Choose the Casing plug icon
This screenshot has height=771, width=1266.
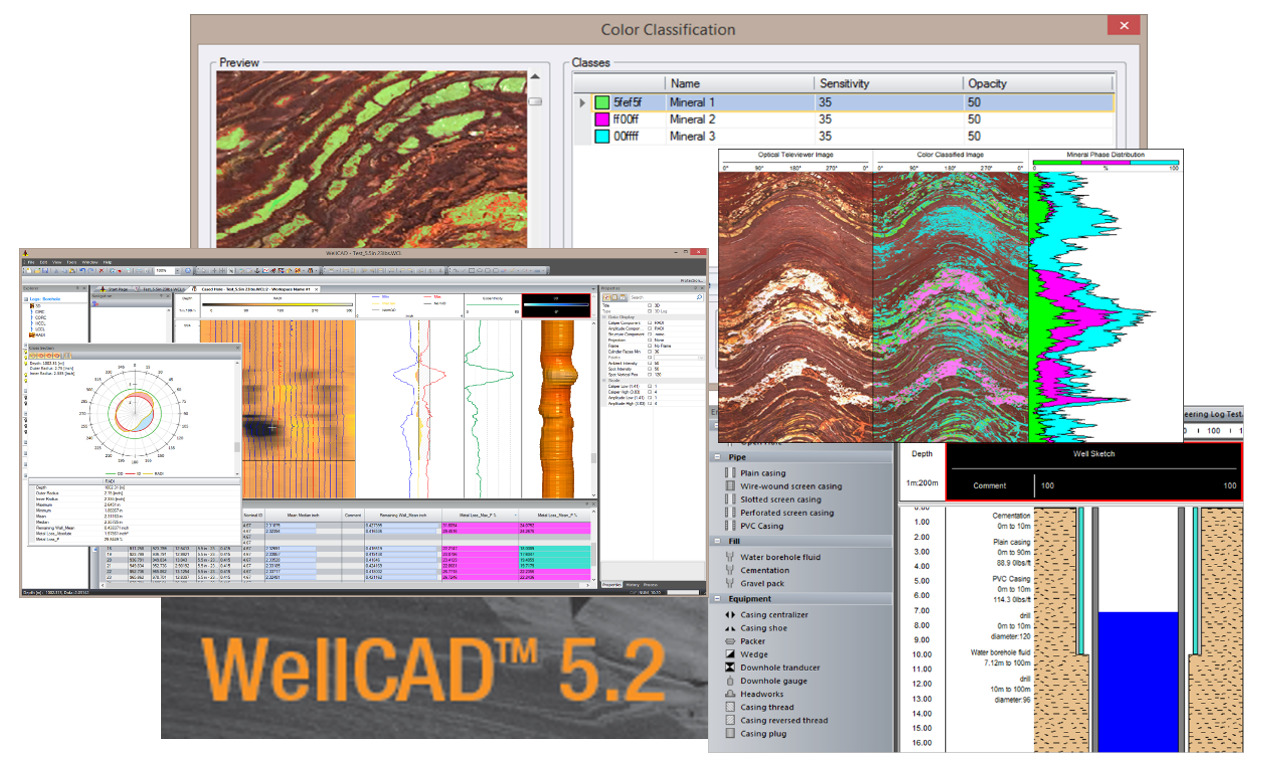[x=729, y=733]
